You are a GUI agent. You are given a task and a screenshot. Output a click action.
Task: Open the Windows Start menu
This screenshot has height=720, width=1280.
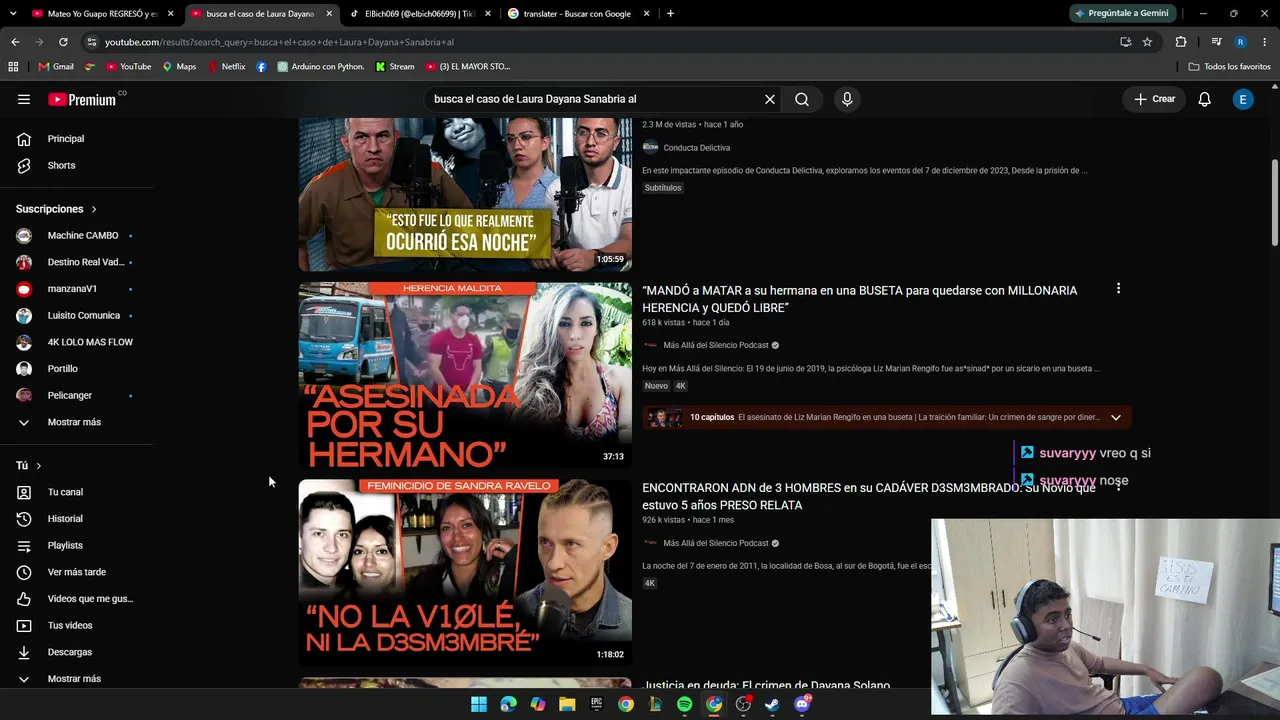pyautogui.click(x=479, y=704)
